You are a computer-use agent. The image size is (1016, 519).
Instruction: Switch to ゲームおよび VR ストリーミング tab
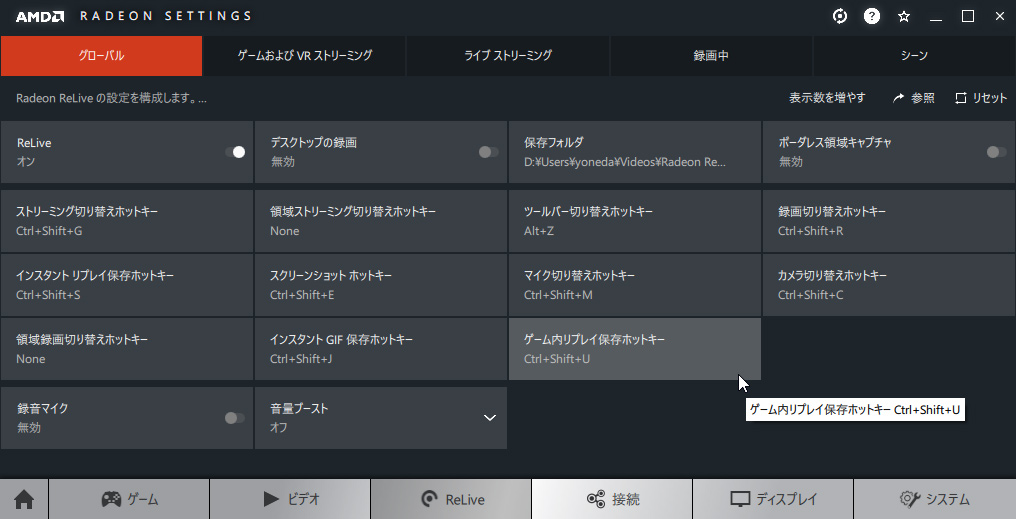tap(305, 56)
